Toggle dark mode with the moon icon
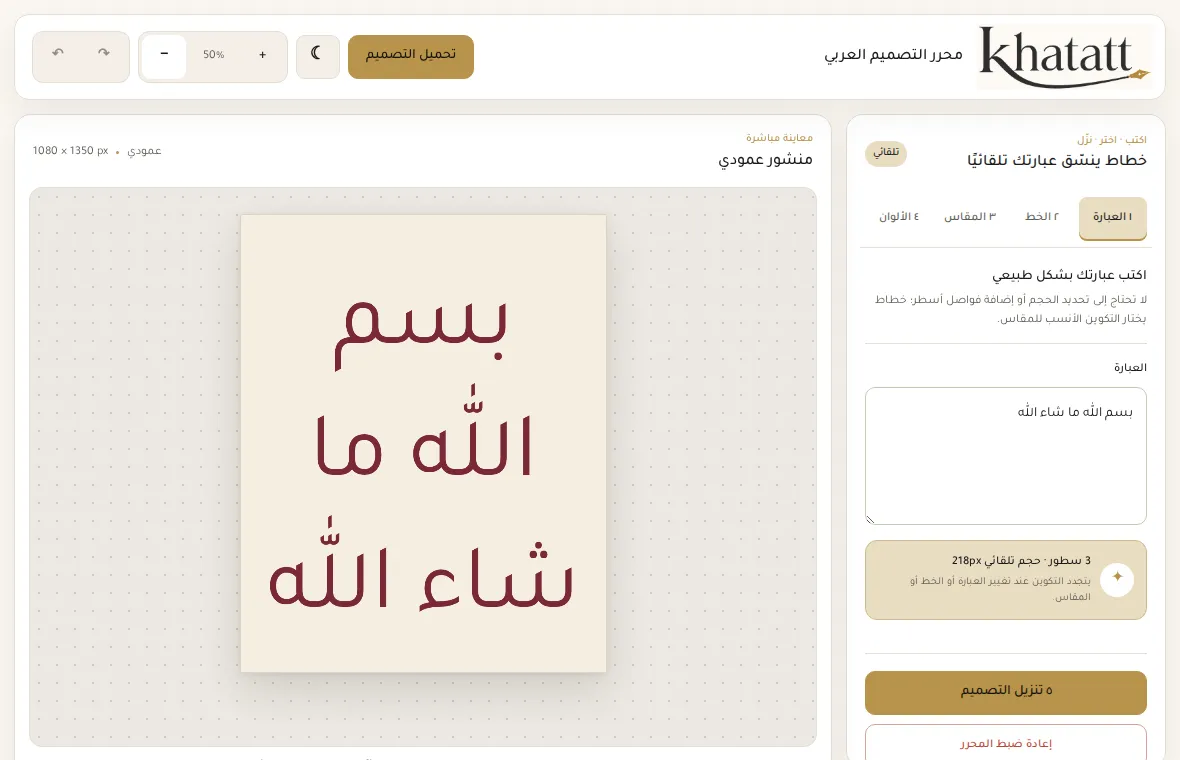Viewport: 1180px width, 760px height. click(318, 56)
